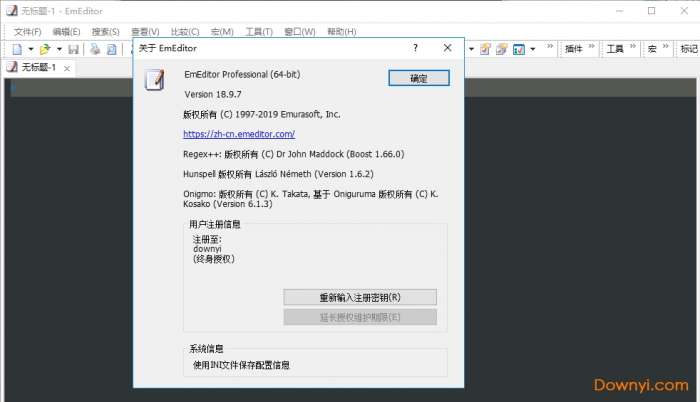Expand main toolbar overflow chevron before 插件
This screenshot has width=700, height=402.
coord(550,46)
